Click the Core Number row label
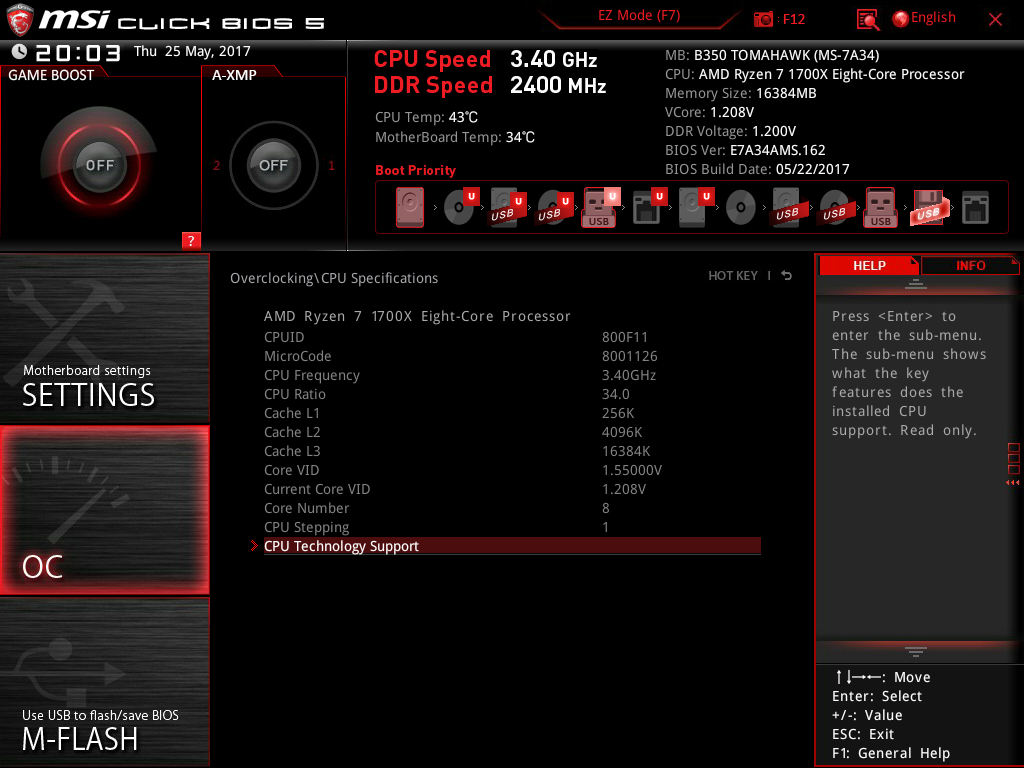The height and width of the screenshot is (768, 1024). tap(306, 508)
